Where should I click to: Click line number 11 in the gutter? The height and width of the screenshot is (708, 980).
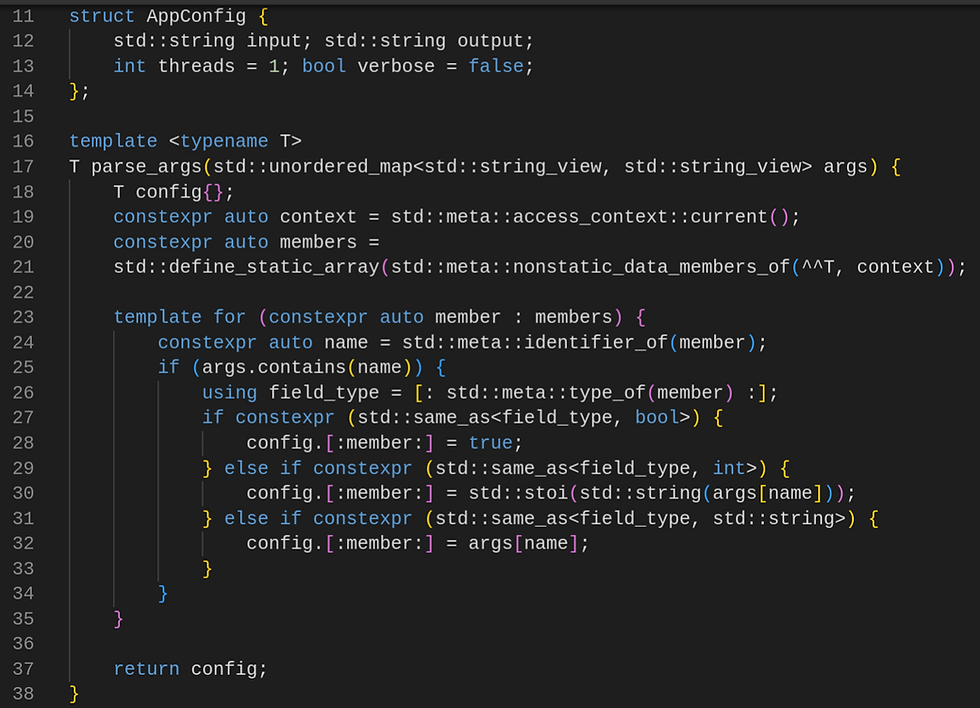click(x=23, y=16)
